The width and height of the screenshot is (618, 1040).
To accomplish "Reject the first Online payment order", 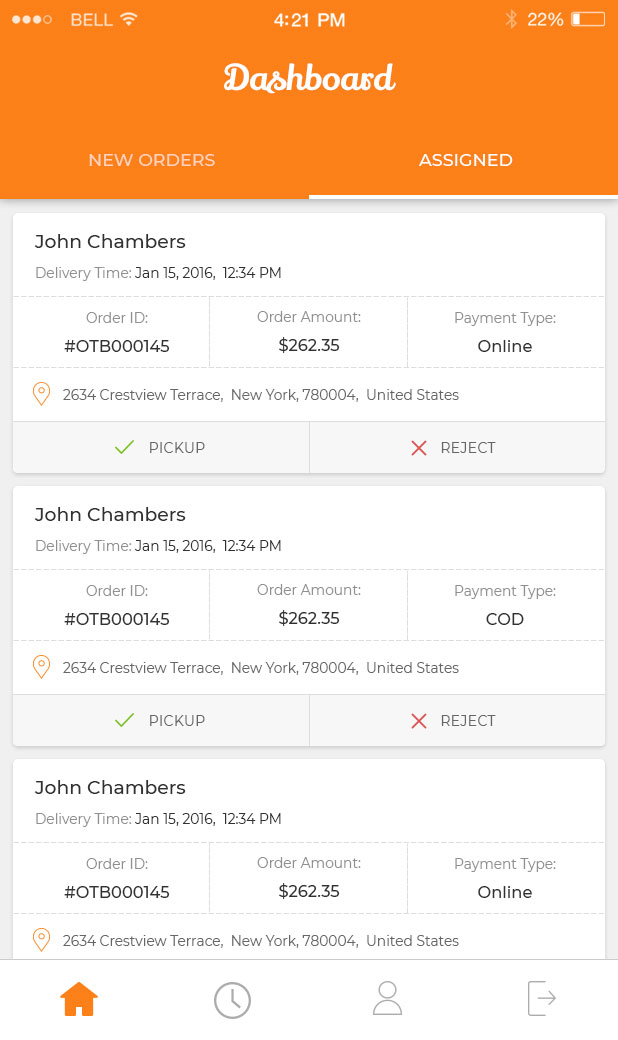I will 457,448.
